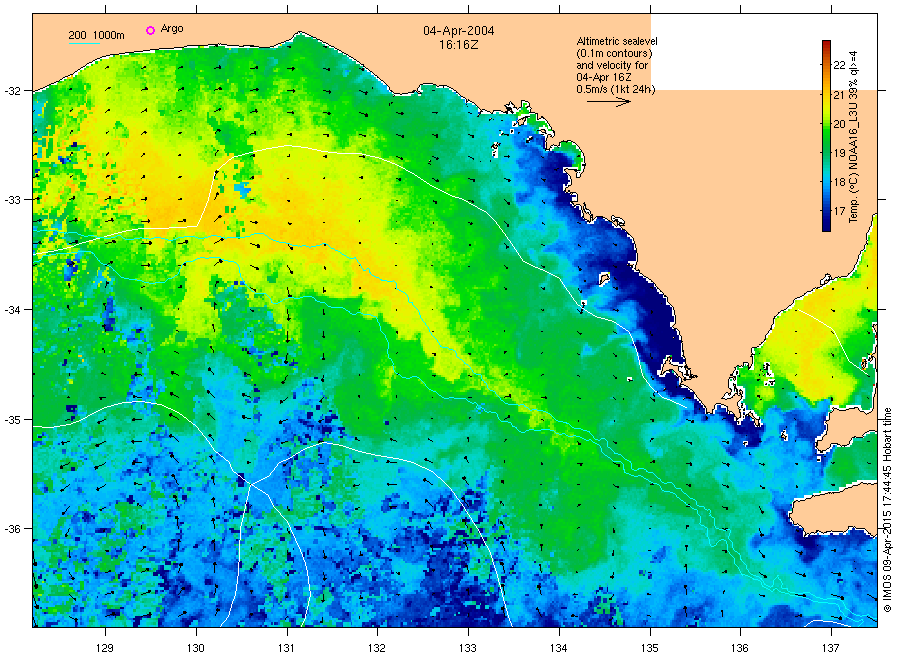Click the -35 latitude axis label
Viewport: 900px width, 660px height.
[x=11, y=420]
